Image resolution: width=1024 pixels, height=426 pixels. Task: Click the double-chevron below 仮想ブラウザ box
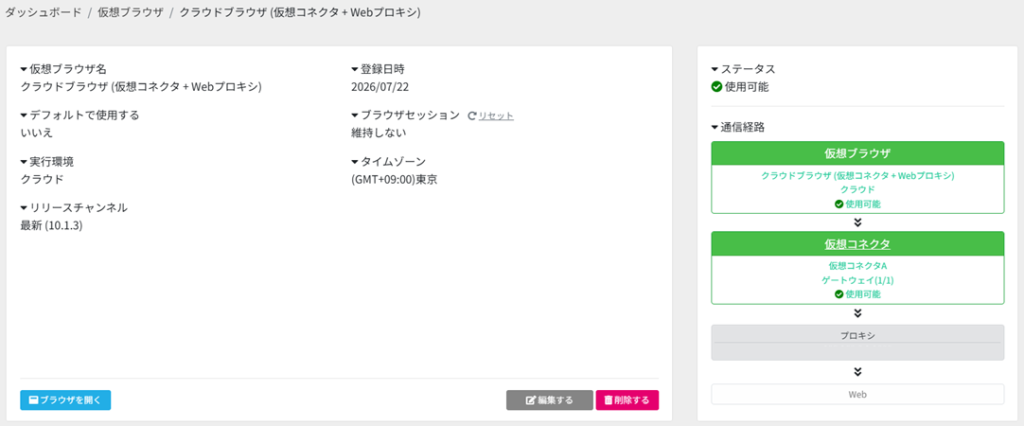[857, 222]
